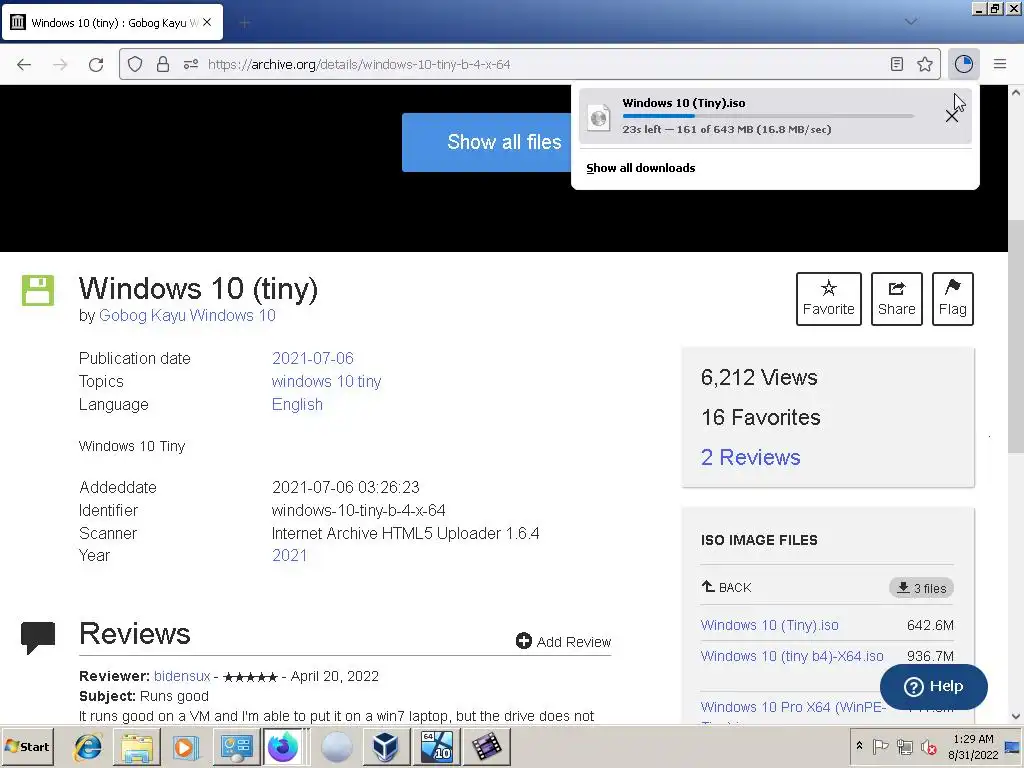Click the 2021 year link
The image size is (1024, 768).
click(x=289, y=555)
